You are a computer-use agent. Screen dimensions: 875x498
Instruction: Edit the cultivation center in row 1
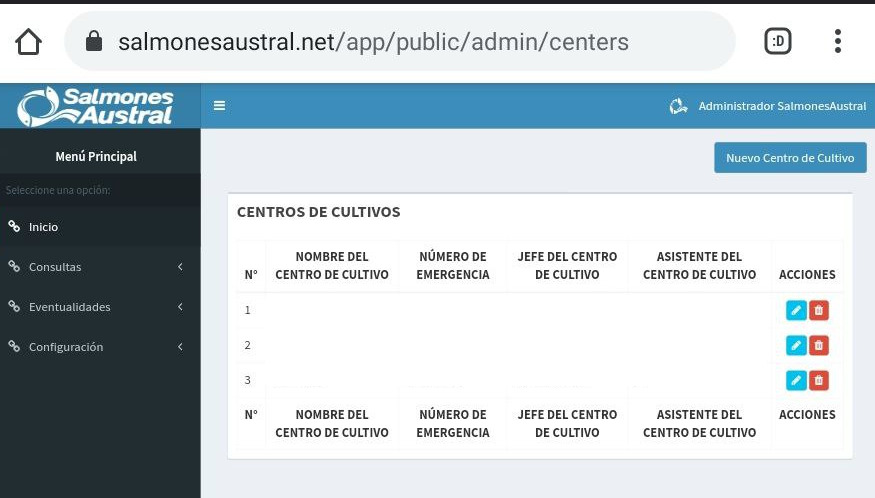[796, 310]
